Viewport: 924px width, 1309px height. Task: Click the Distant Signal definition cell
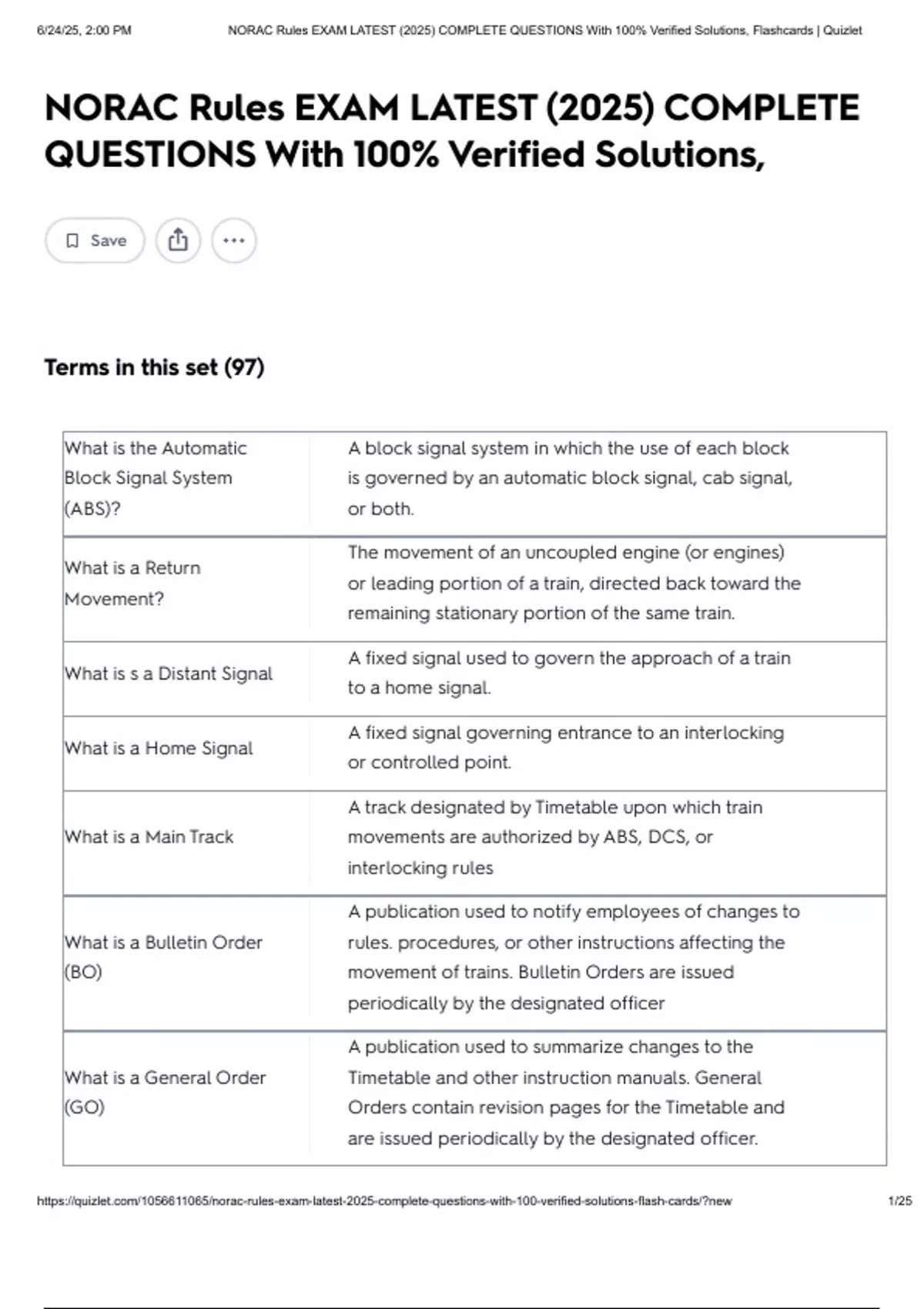(x=569, y=673)
